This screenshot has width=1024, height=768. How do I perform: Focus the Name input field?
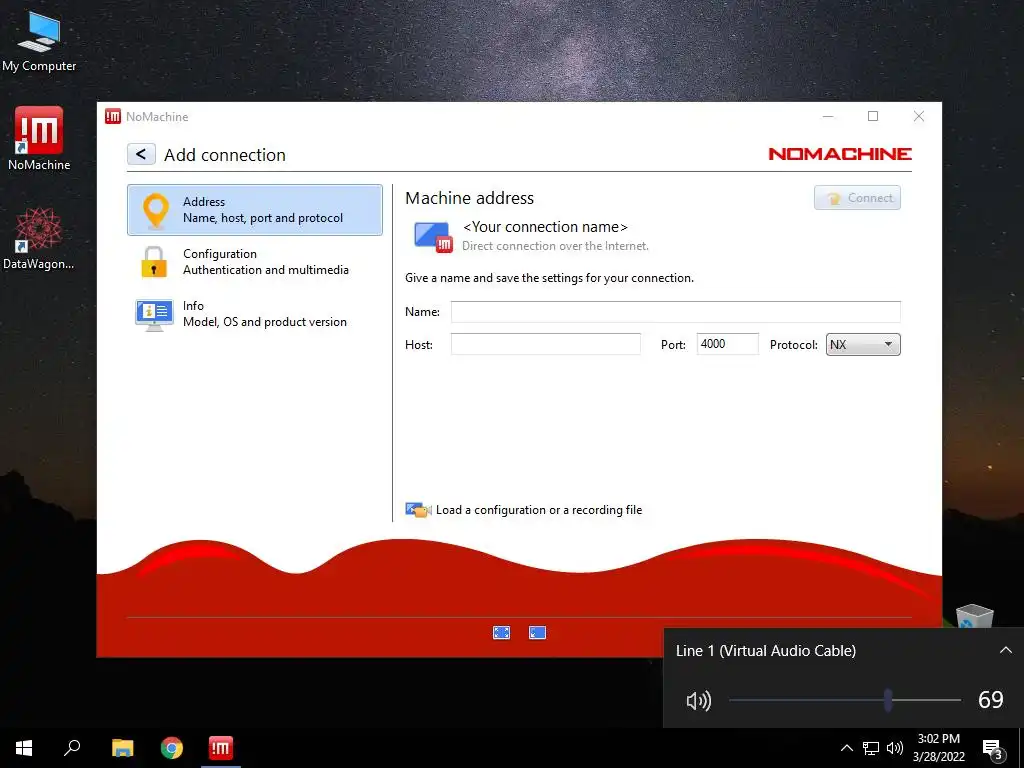[675, 312]
